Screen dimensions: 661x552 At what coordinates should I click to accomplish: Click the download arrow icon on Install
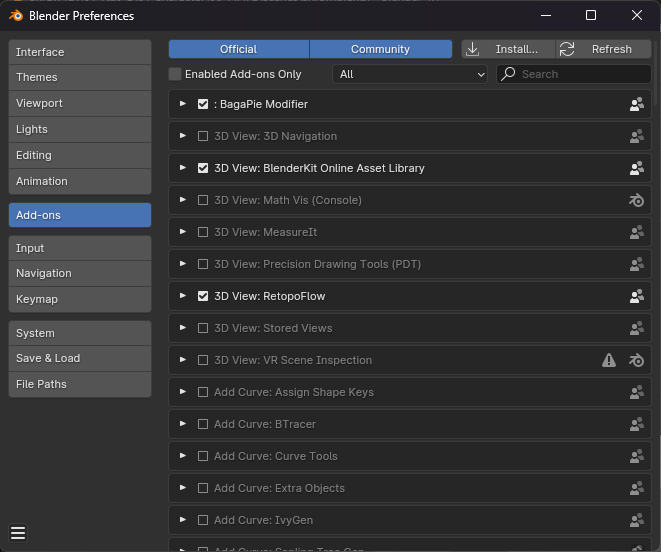pos(473,49)
